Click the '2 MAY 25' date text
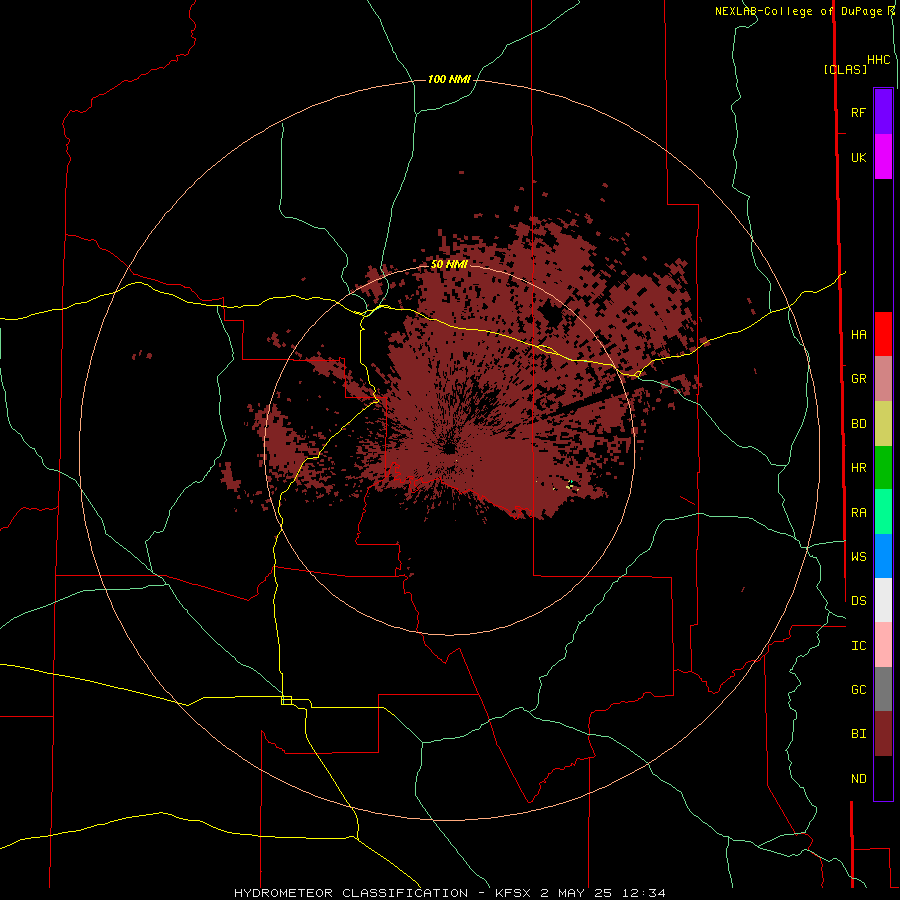 pos(577,893)
